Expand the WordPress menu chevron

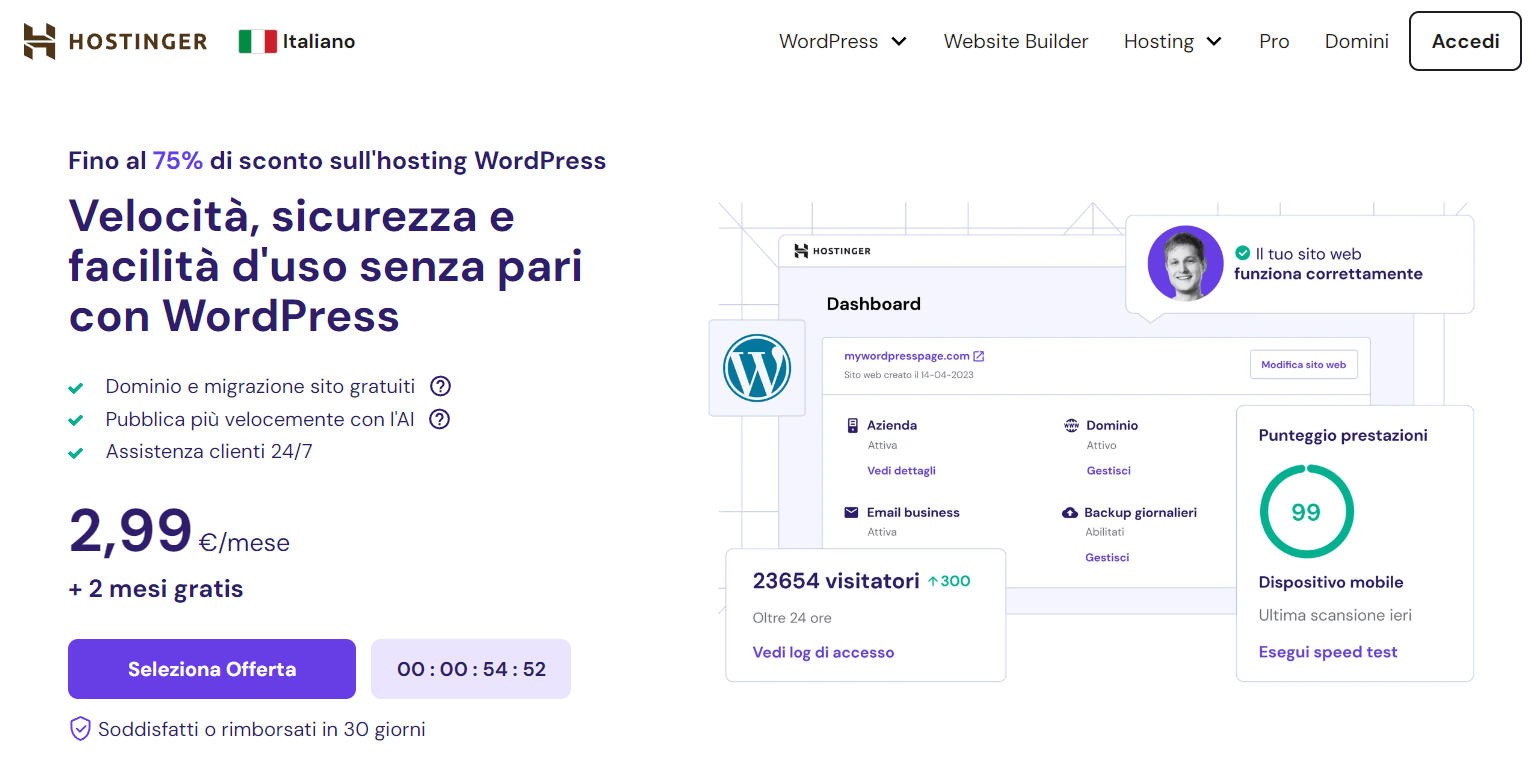tap(899, 42)
